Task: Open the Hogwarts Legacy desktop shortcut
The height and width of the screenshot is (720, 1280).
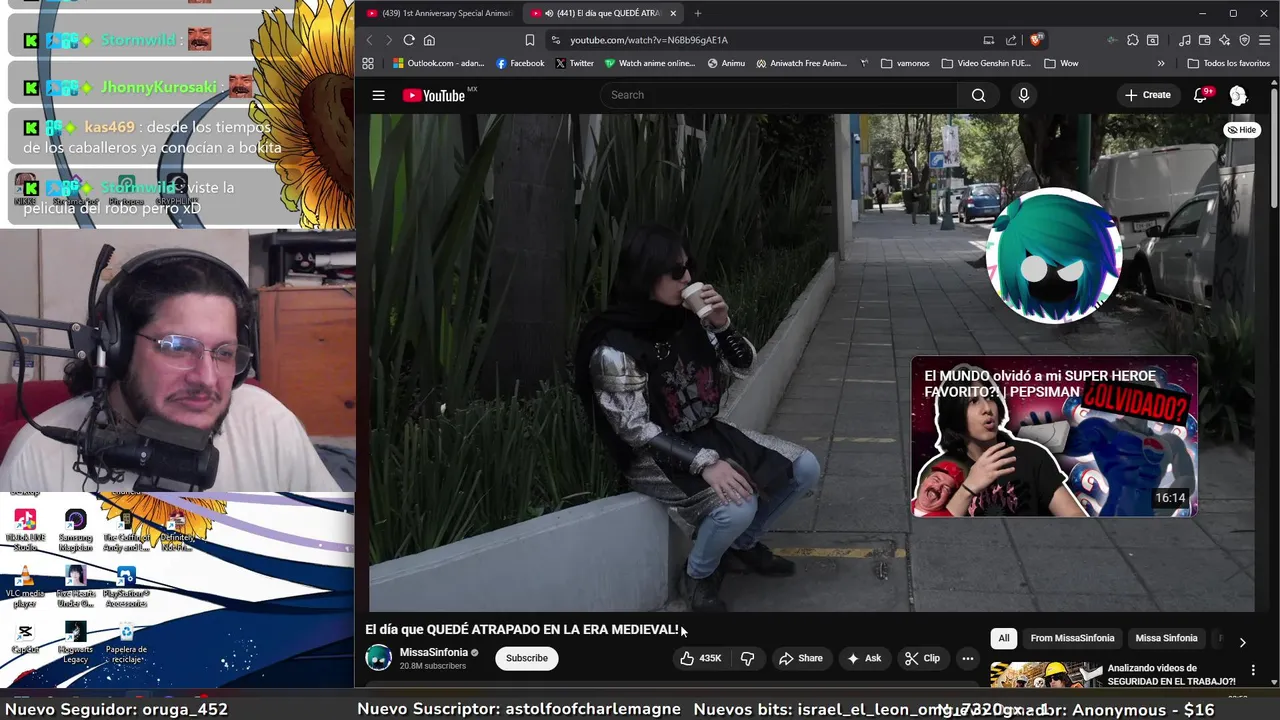Action: point(75,643)
